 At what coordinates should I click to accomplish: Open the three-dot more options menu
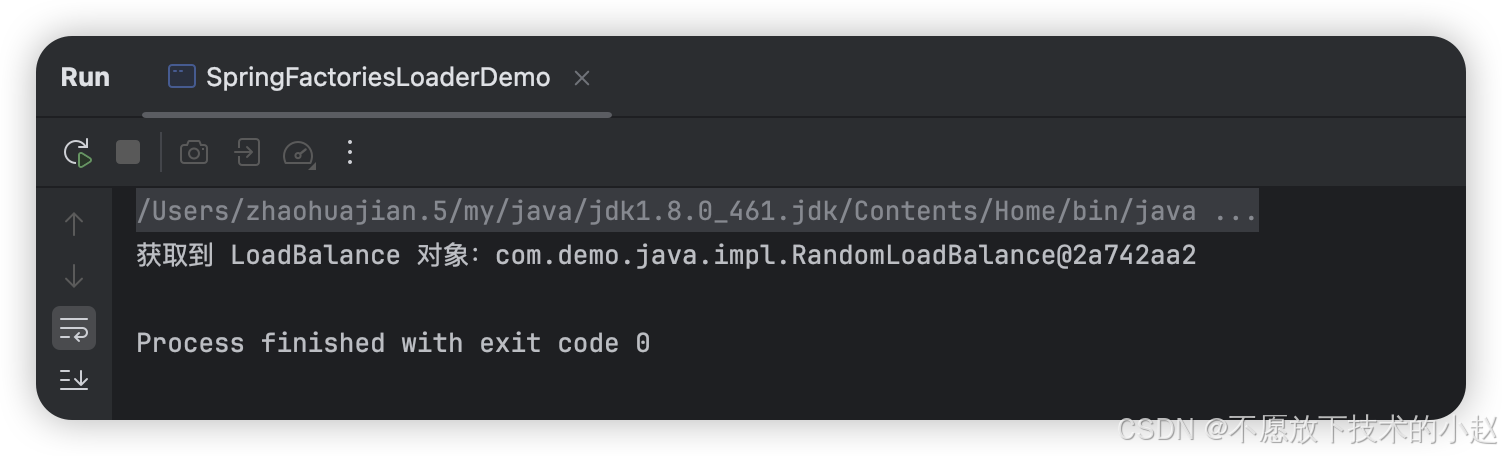[349, 152]
